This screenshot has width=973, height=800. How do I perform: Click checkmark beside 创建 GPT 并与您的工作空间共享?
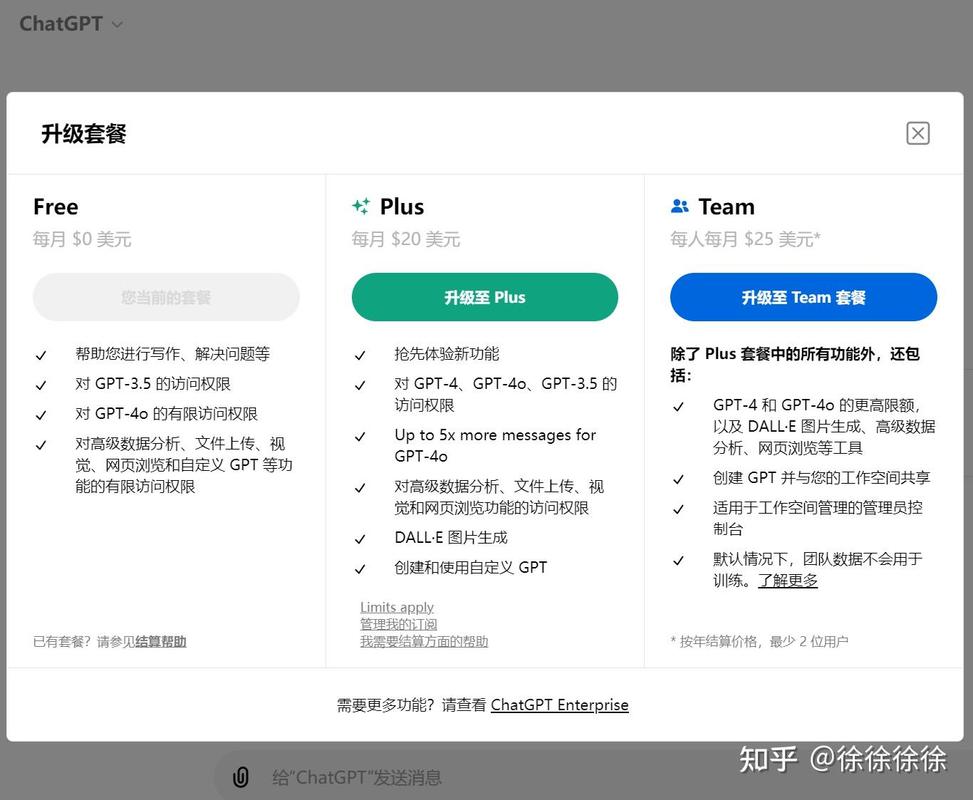[678, 479]
